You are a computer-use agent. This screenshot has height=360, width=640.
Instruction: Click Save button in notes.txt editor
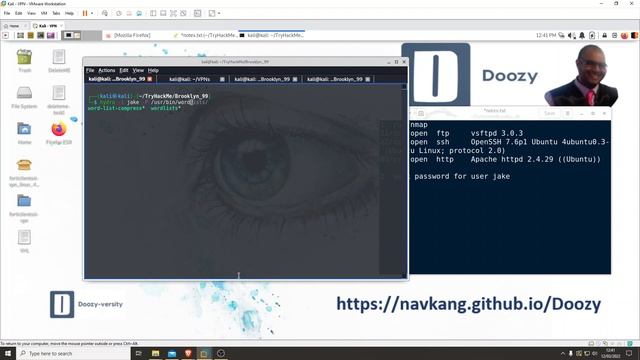click(549, 113)
